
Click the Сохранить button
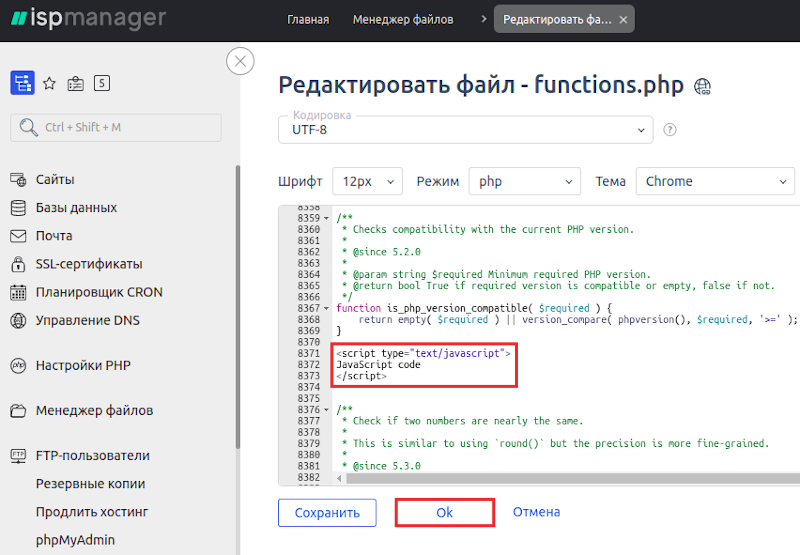(x=327, y=513)
